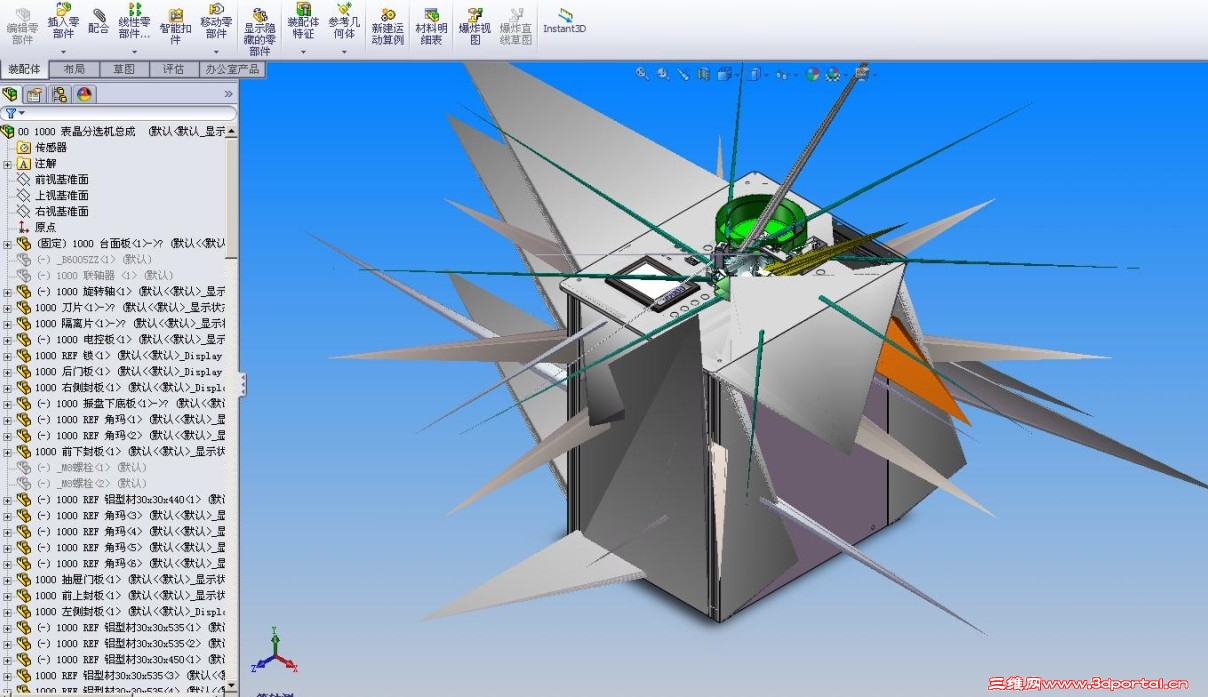
Task: Click the Edit Appearance color ball icon
Action: click(813, 73)
